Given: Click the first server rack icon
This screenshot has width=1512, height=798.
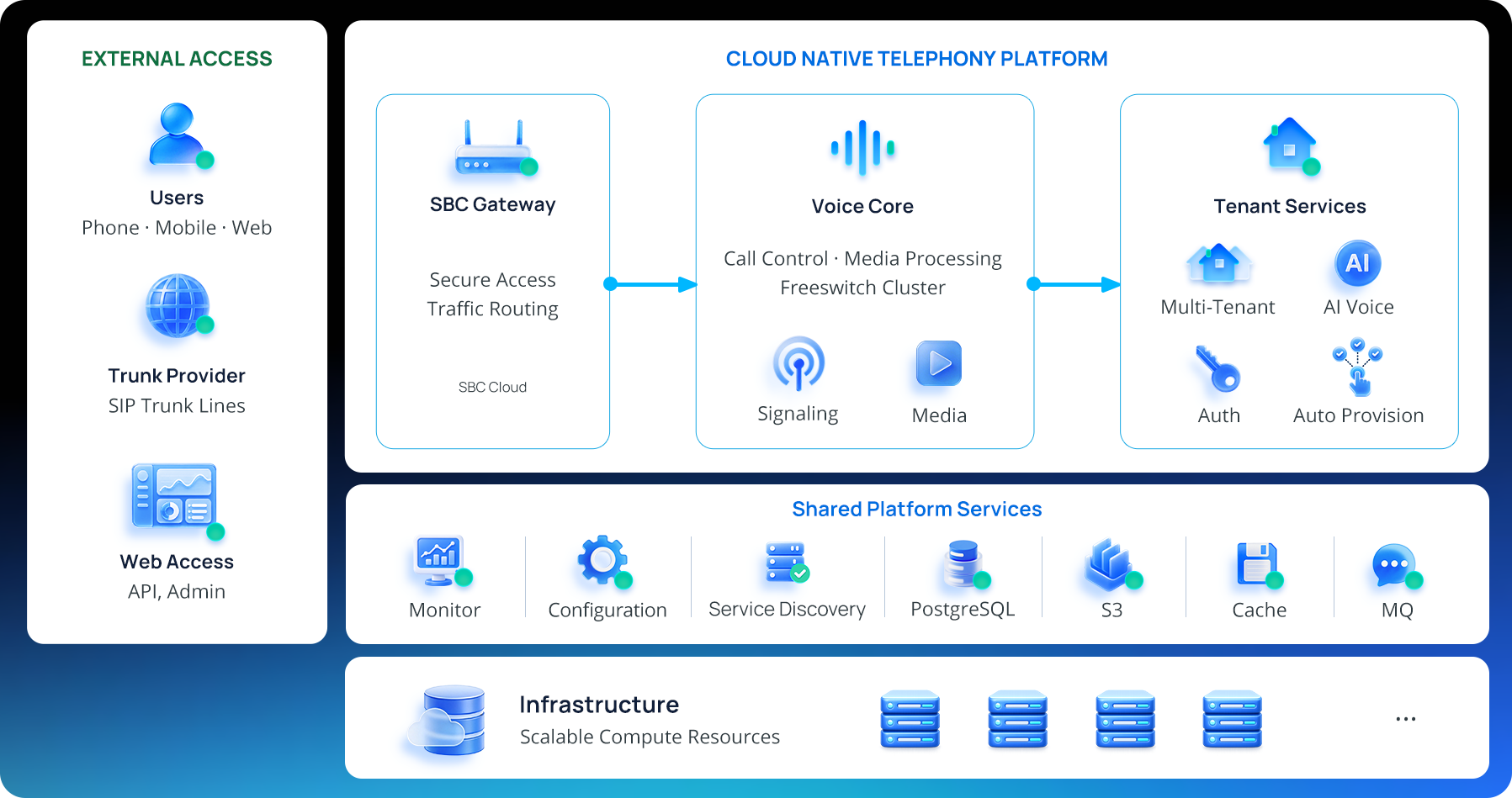Looking at the screenshot, I should 910,719.
